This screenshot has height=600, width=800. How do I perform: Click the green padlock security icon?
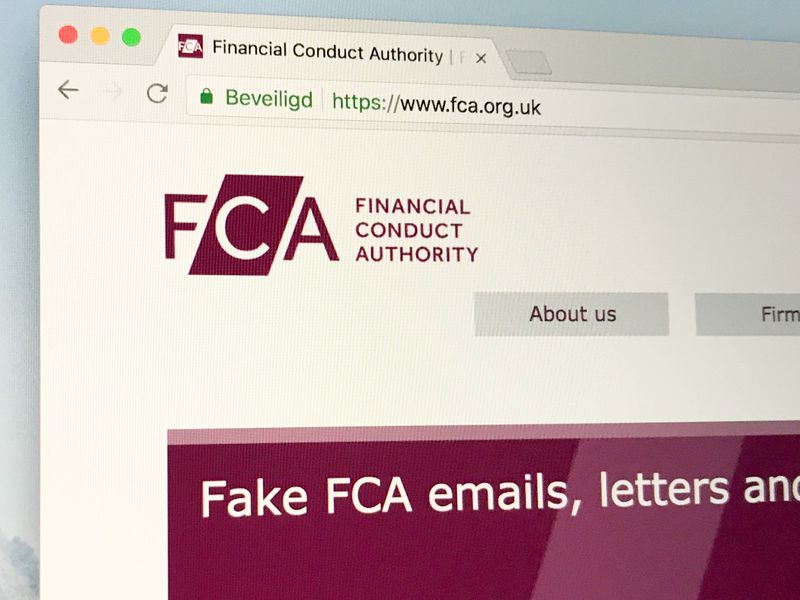206,95
